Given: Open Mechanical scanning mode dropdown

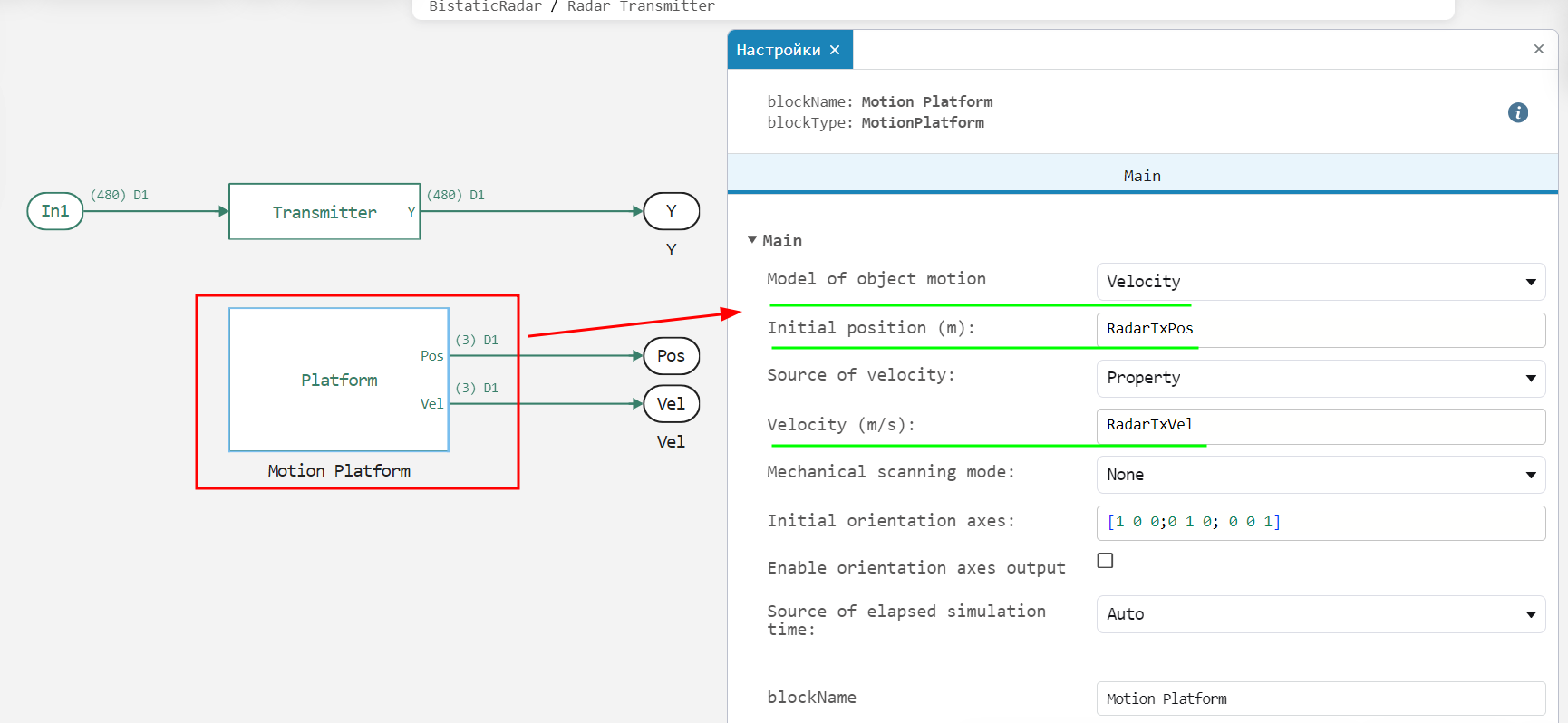Looking at the screenshot, I should coord(1320,475).
